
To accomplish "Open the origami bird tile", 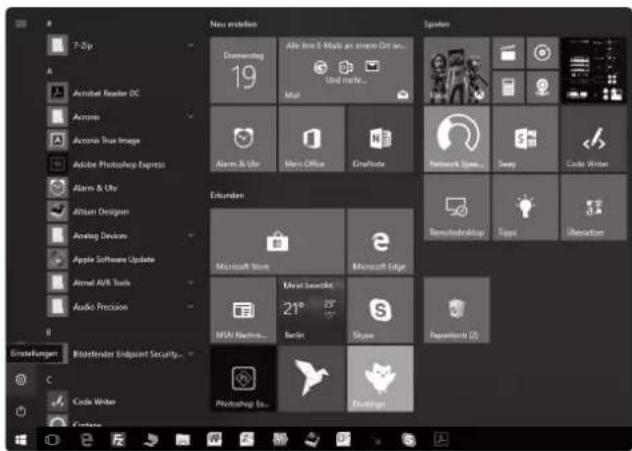I will 312,378.
